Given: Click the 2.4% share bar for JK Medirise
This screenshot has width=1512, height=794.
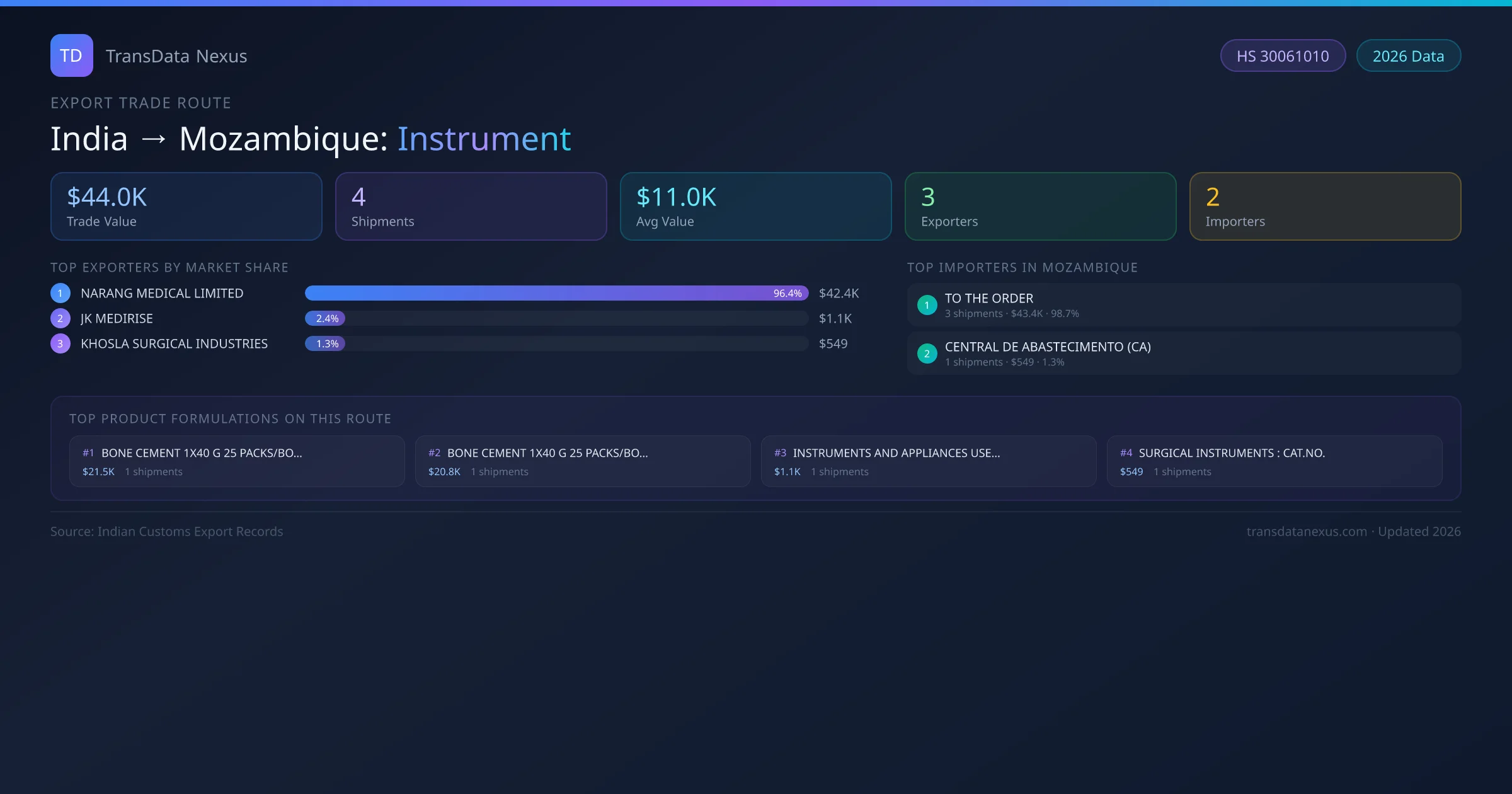Looking at the screenshot, I should pos(325,318).
